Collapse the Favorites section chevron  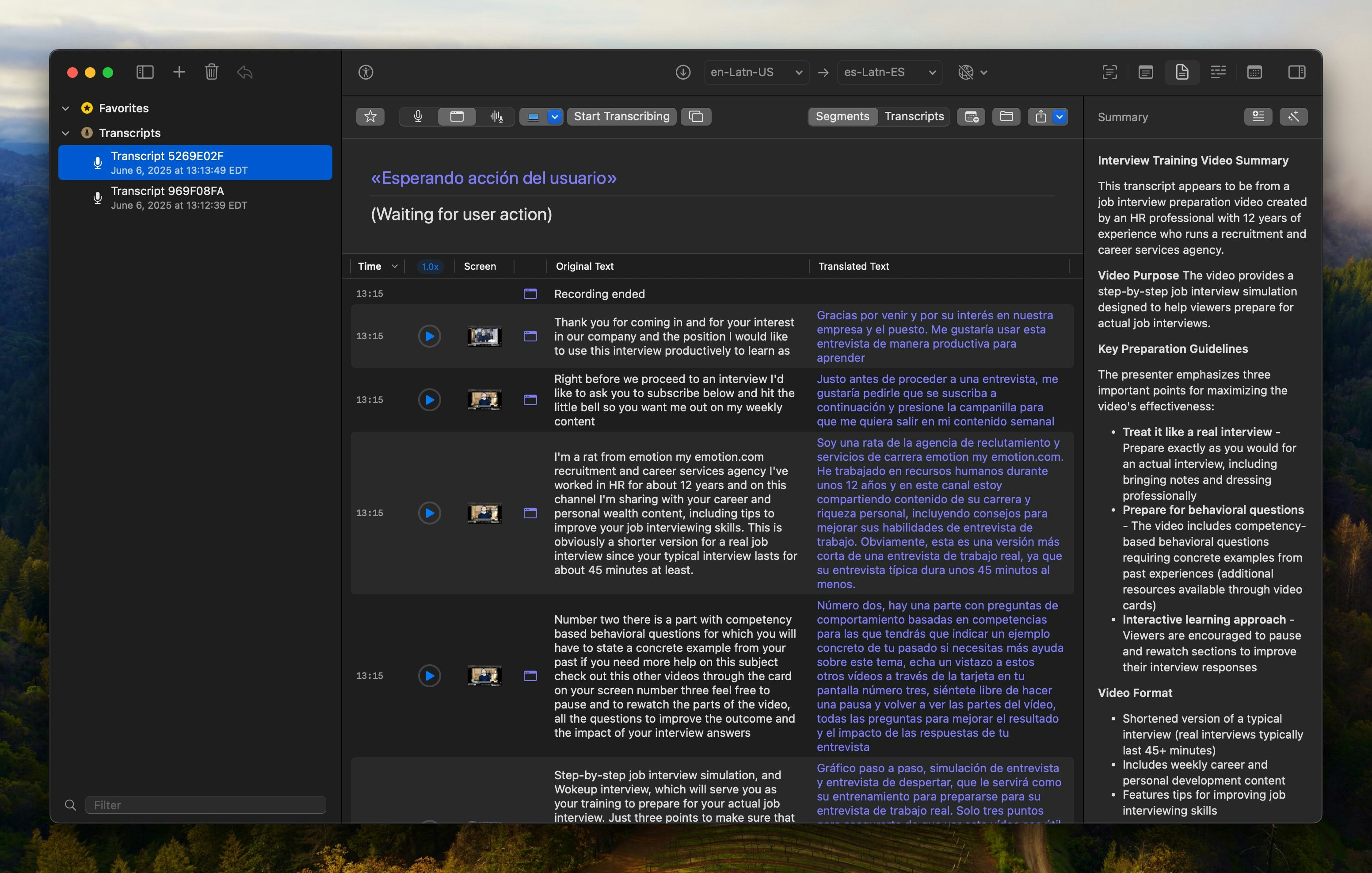click(x=65, y=108)
